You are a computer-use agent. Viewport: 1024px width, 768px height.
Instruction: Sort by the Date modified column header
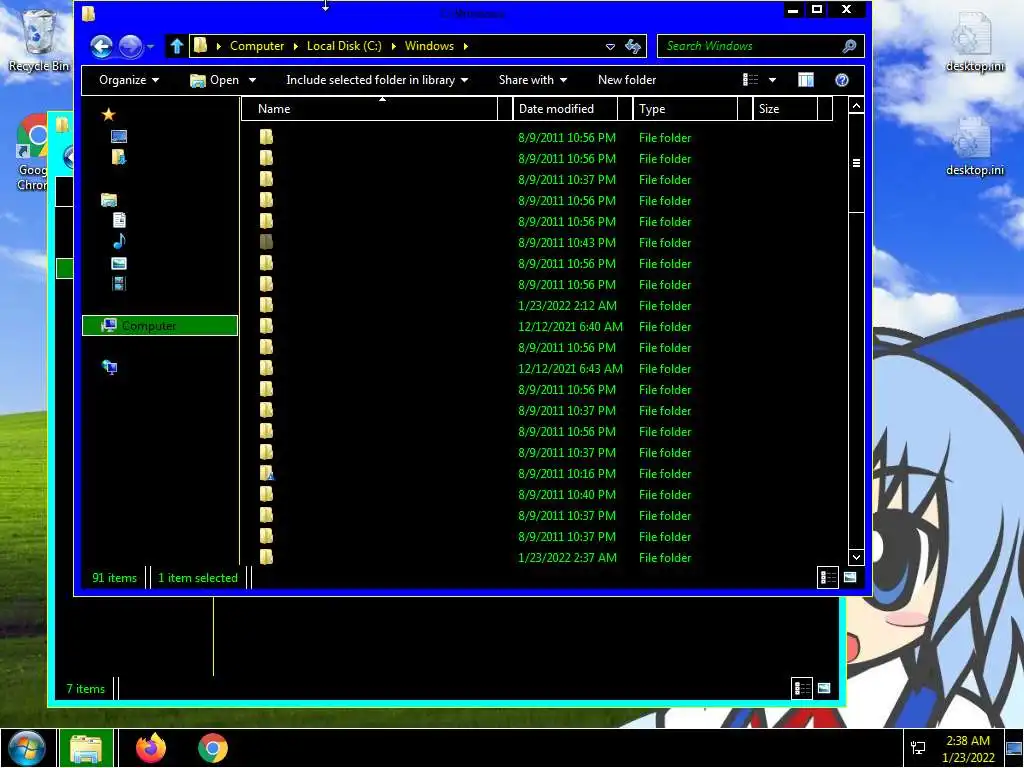point(567,109)
